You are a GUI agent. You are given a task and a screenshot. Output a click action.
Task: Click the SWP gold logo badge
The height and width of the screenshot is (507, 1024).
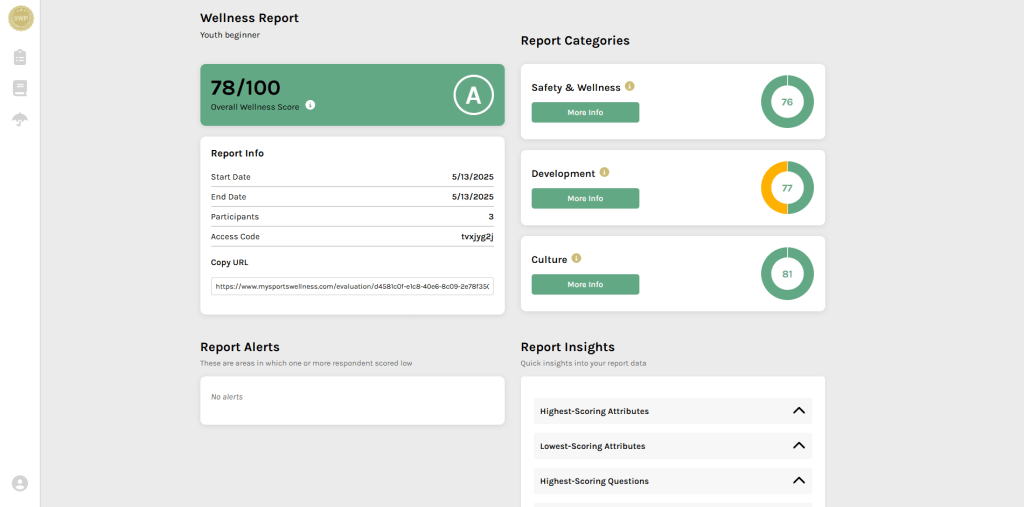[x=20, y=18]
